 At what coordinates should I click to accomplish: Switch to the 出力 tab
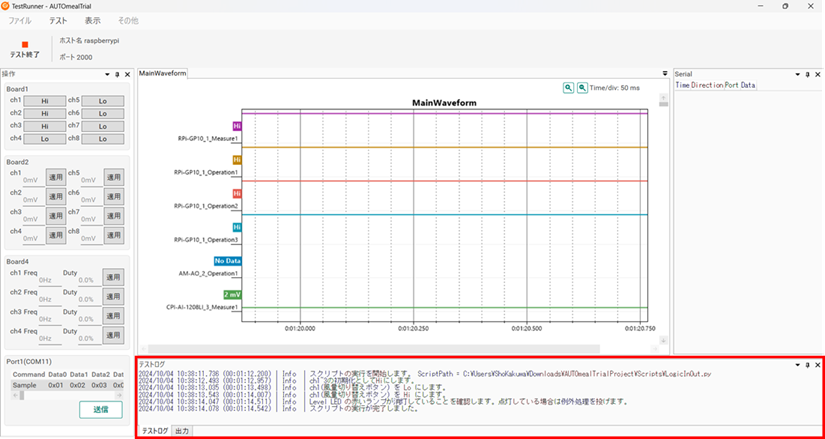tap(181, 431)
